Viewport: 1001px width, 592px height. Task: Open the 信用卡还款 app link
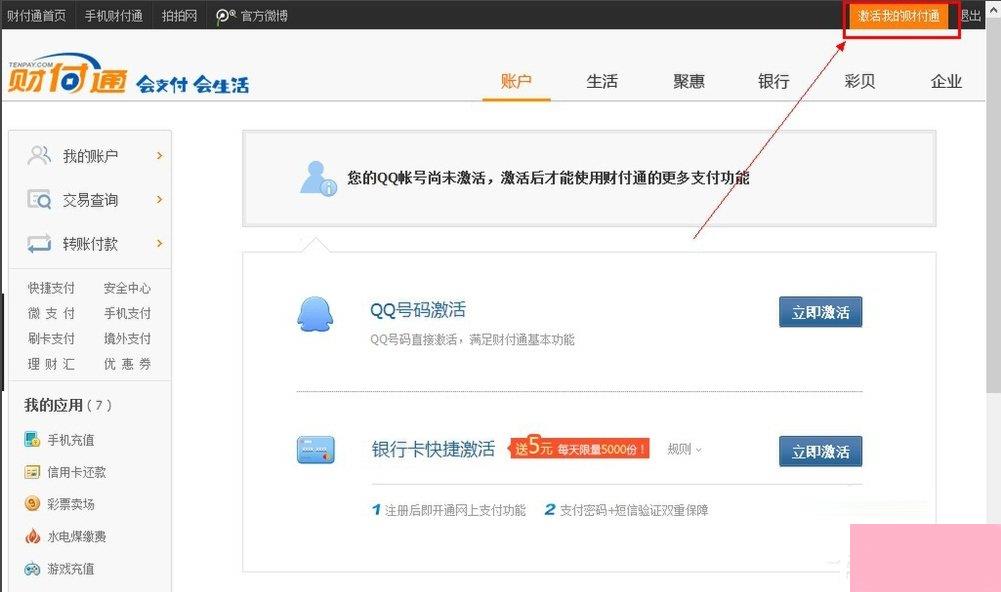(77, 472)
